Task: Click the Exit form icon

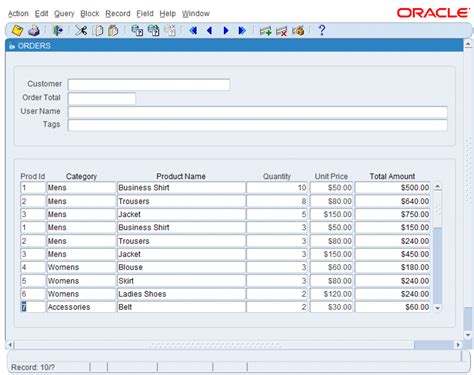Action: tap(57, 31)
